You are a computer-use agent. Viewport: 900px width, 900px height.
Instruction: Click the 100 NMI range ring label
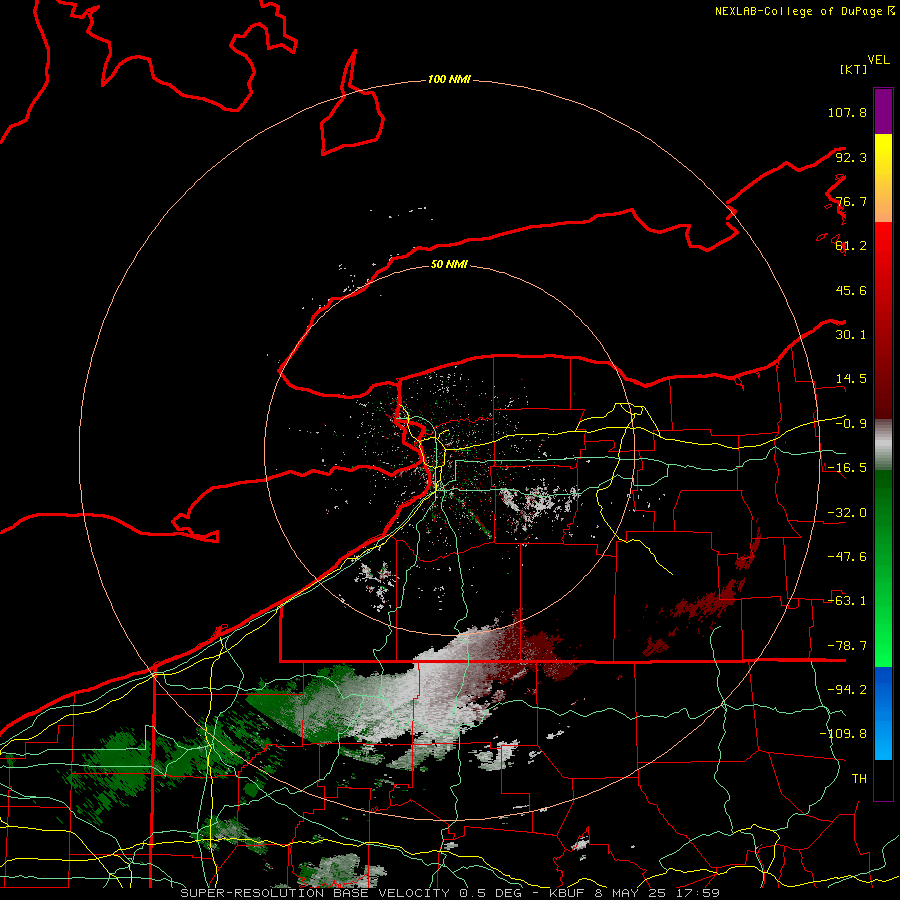(x=449, y=79)
